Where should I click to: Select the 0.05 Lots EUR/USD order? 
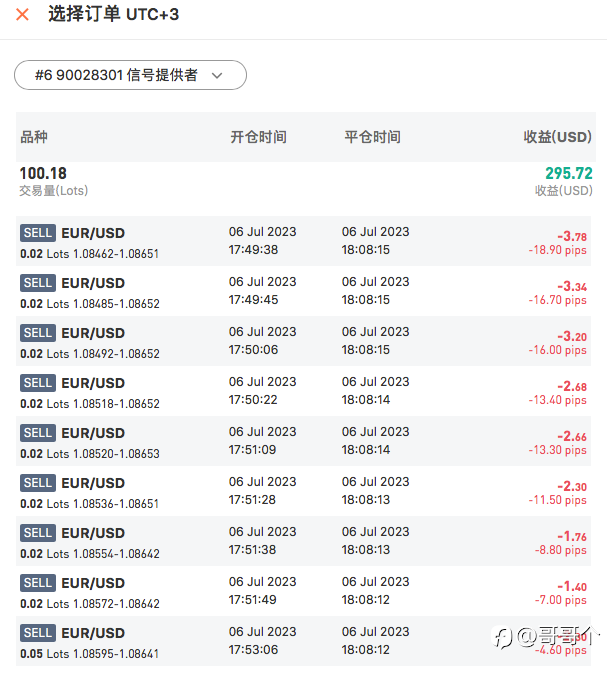tap(304, 641)
